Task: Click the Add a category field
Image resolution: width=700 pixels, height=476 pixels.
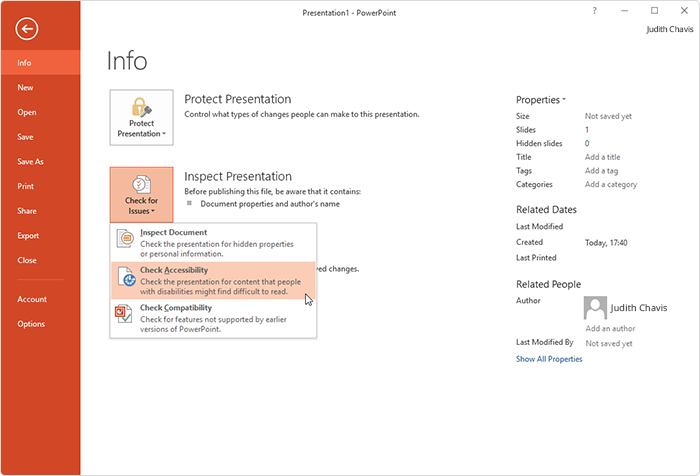Action: pos(611,184)
